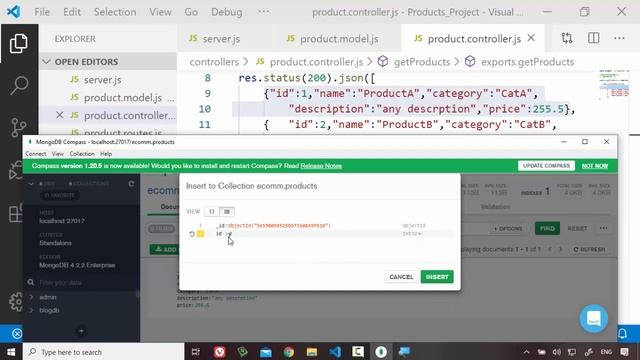Click the Filter your data search field
Screen dimensions: 640x360
tap(82, 282)
